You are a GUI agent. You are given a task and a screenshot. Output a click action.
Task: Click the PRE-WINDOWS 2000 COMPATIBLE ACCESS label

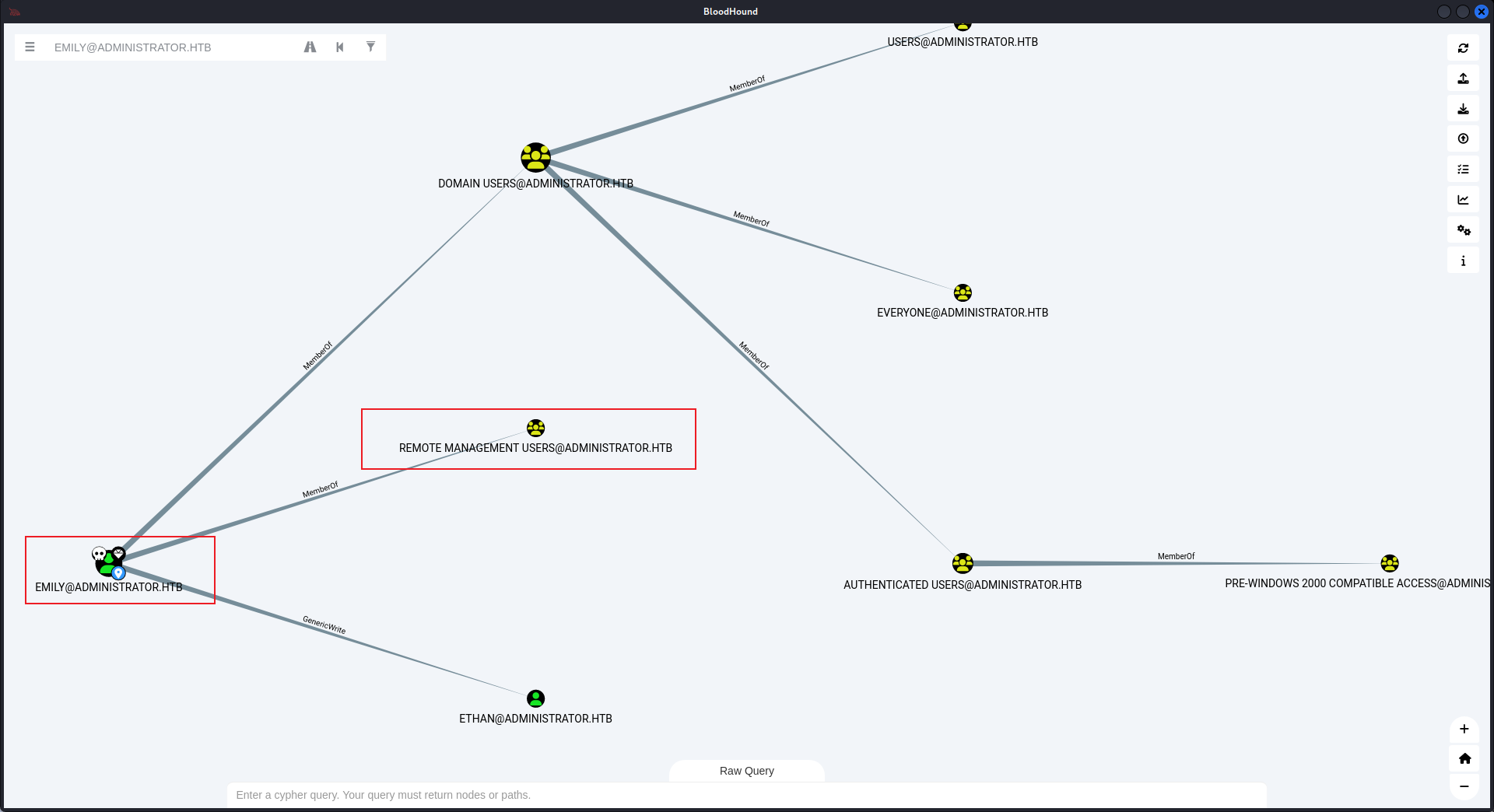1357,583
